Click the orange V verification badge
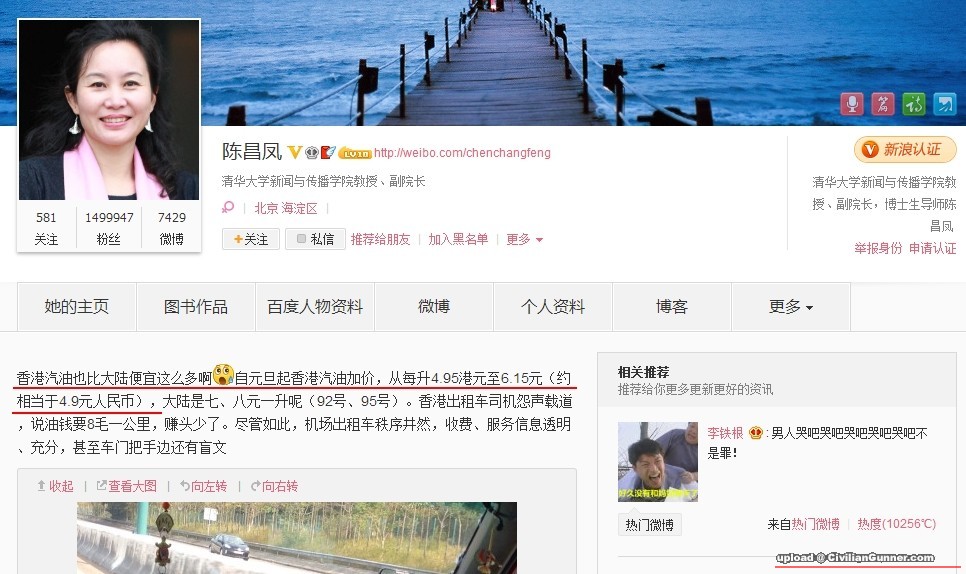966x574 pixels. [295, 152]
